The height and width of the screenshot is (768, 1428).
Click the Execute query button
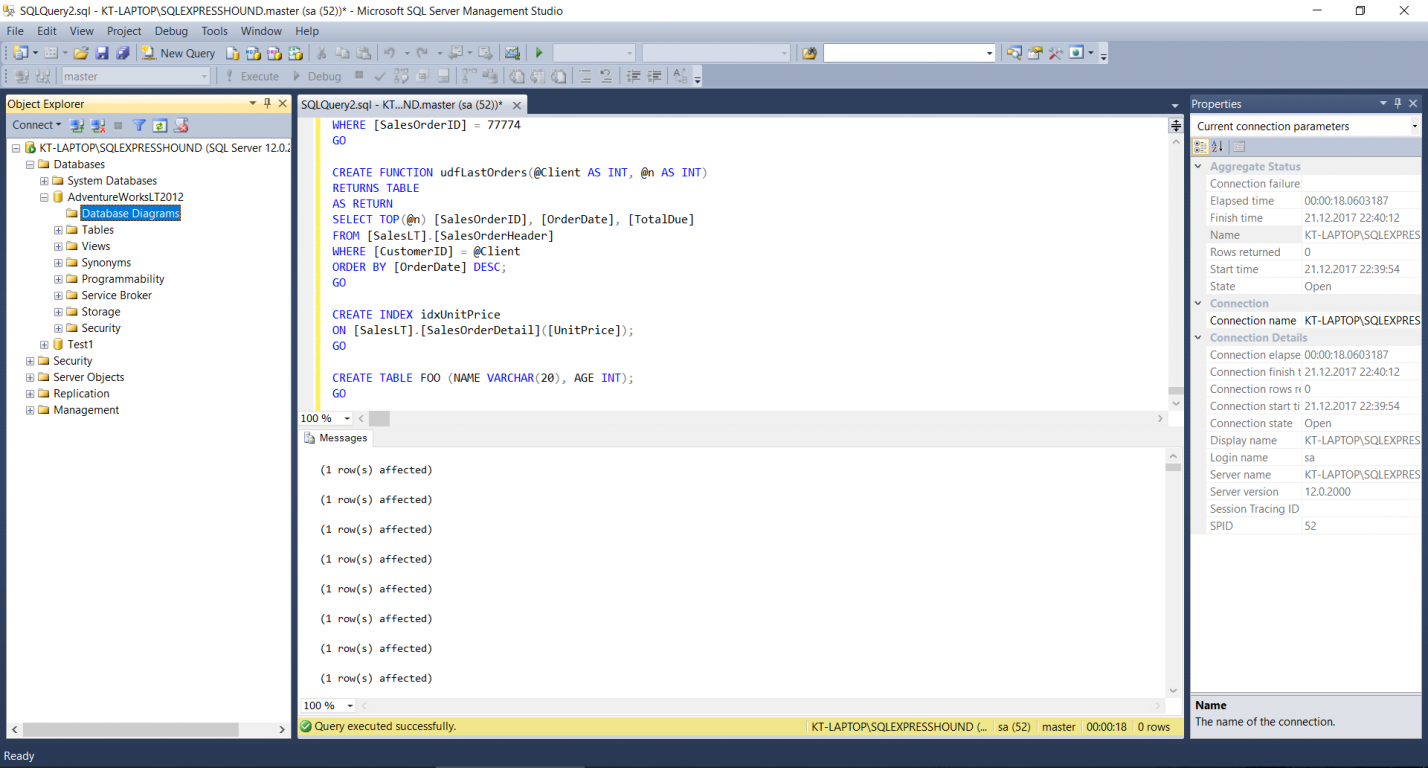252,76
